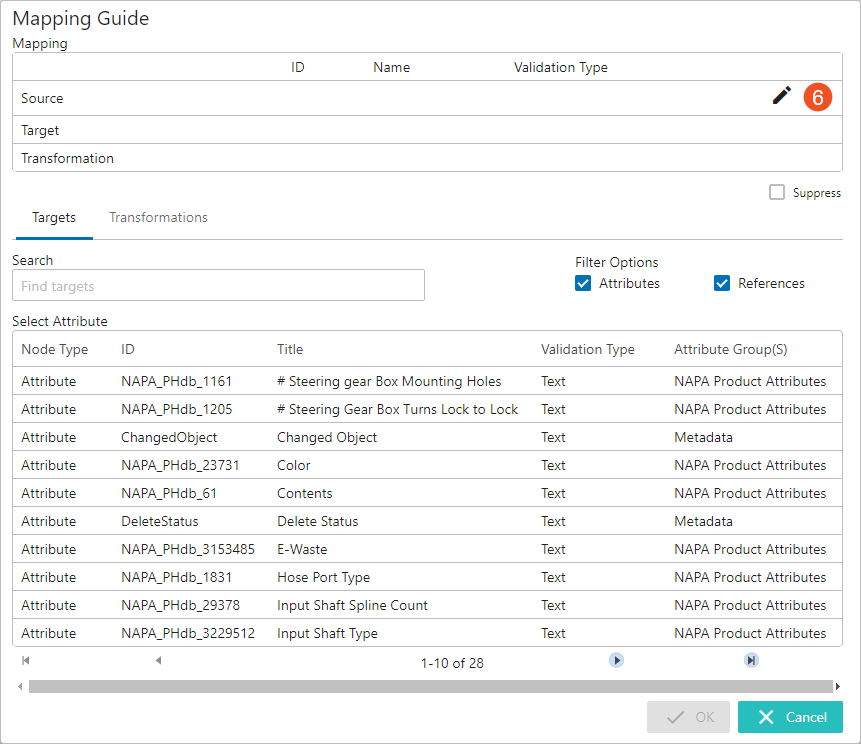The width and height of the screenshot is (861, 744).
Task: Focus the Find targets search field
Action: 218,285
